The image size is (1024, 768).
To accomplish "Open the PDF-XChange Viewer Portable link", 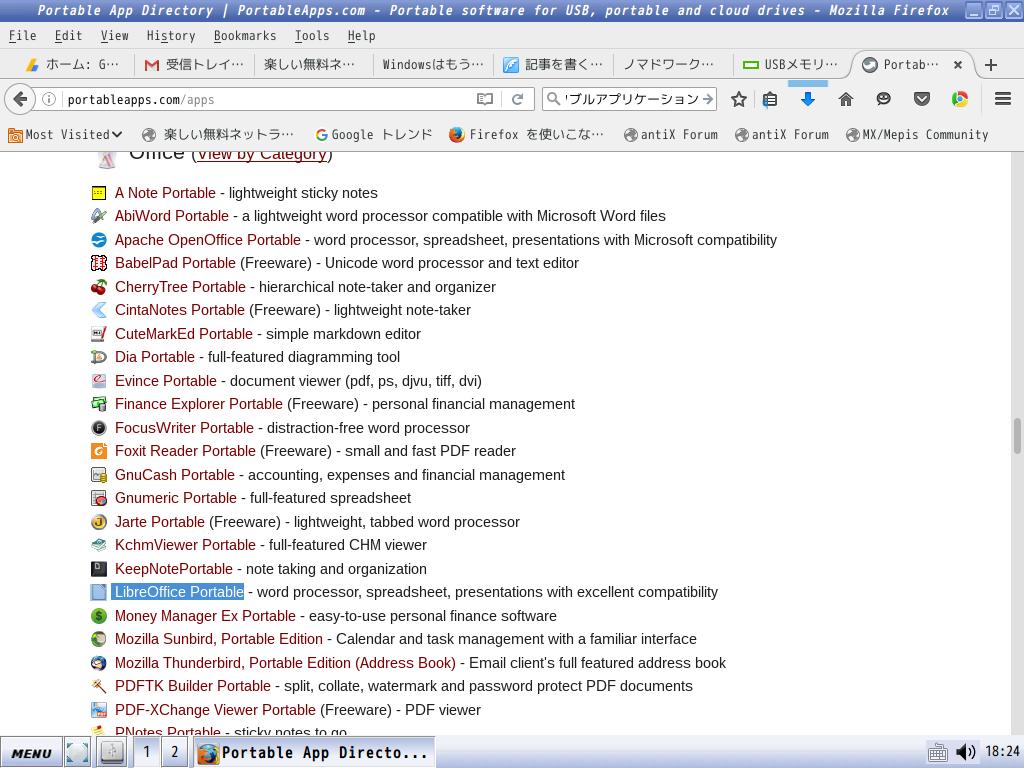I will (215, 710).
